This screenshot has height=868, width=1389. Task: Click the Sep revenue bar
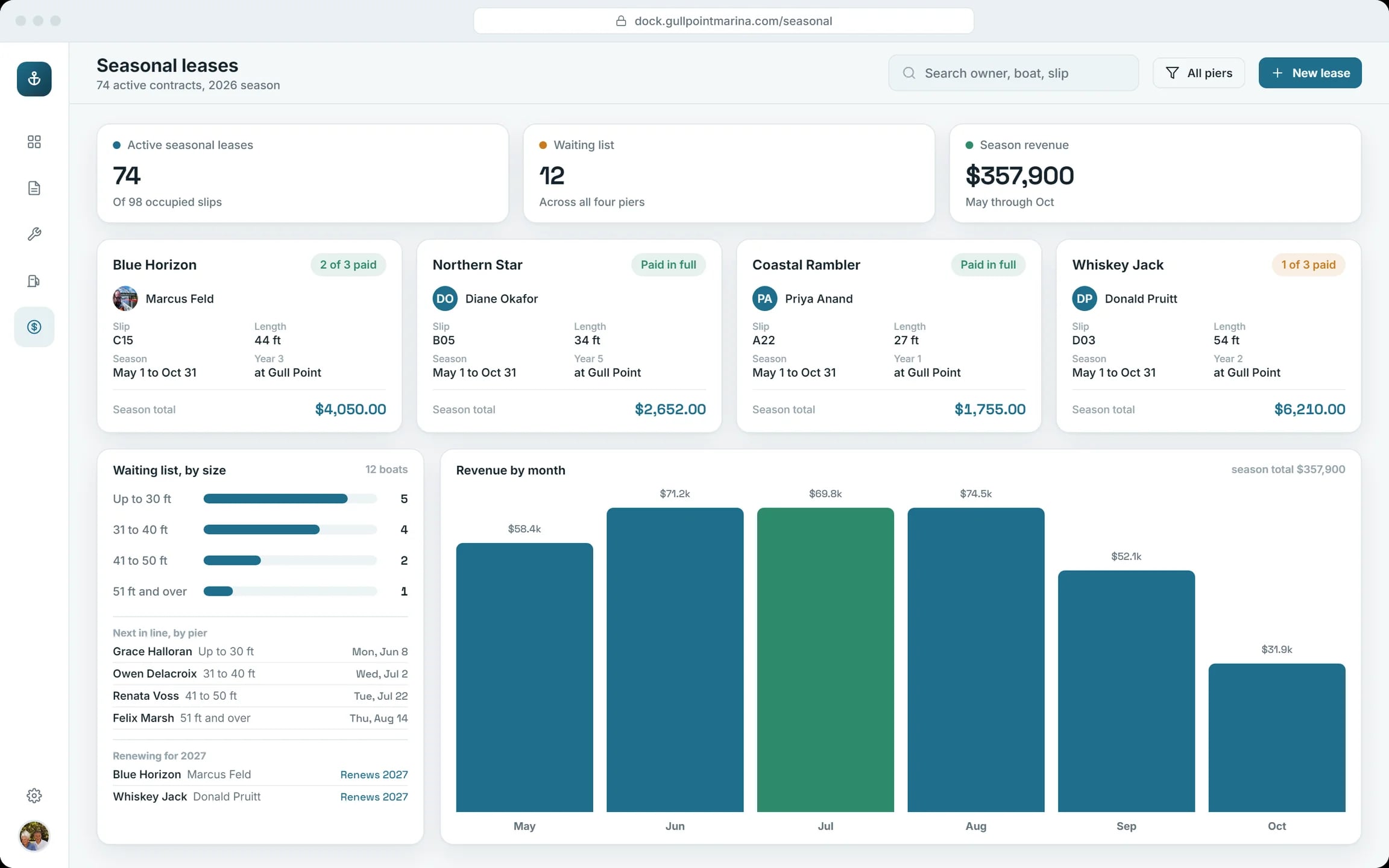tap(1126, 691)
